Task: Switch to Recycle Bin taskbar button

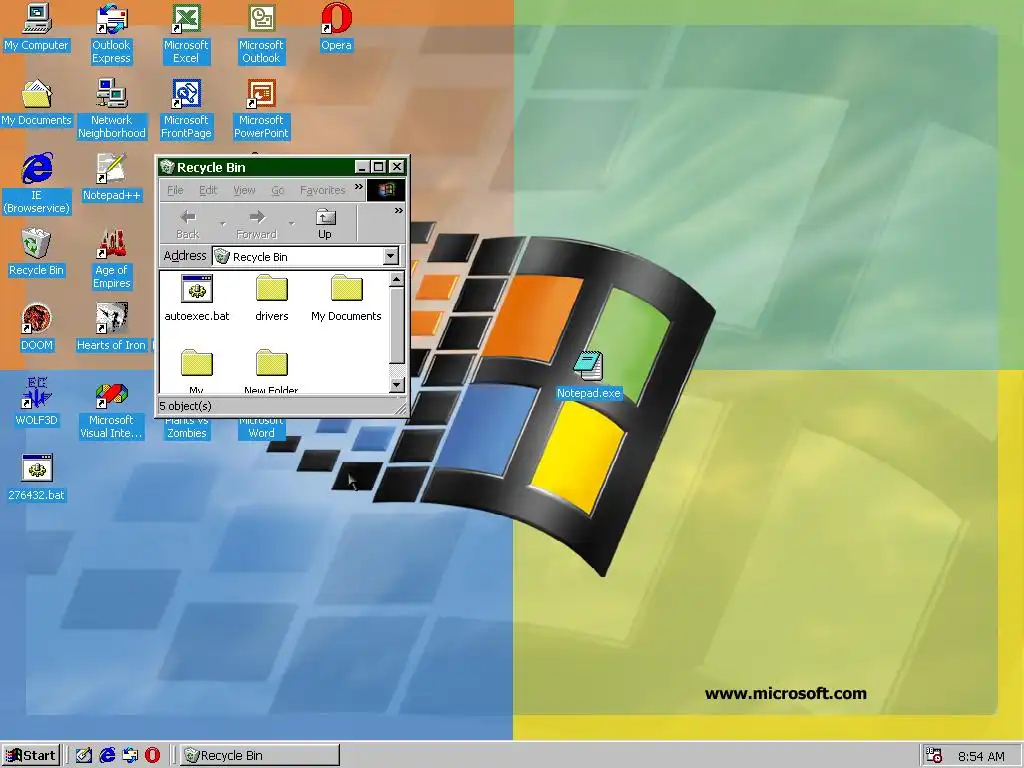Action: pos(260,756)
